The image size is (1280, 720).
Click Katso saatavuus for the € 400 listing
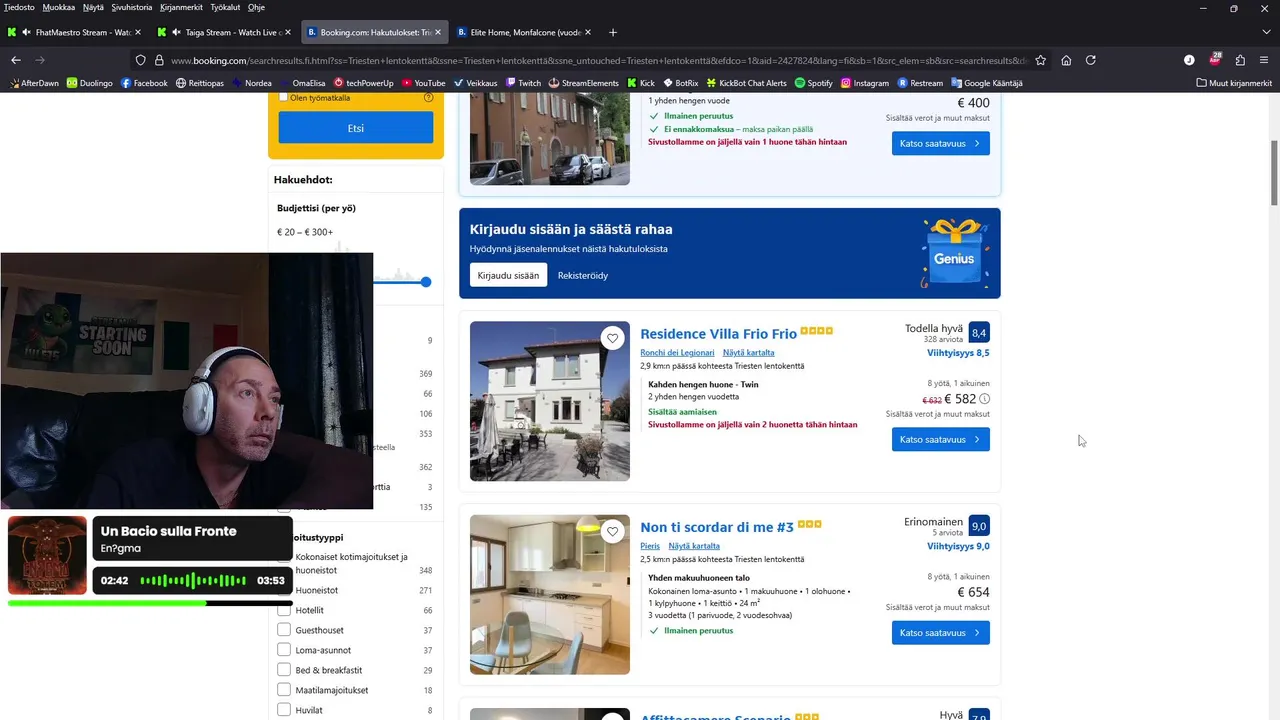[941, 143]
